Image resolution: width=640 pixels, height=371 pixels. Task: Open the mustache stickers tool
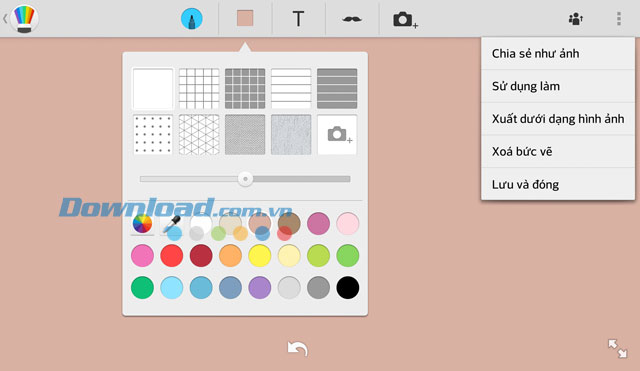pyautogui.click(x=351, y=19)
